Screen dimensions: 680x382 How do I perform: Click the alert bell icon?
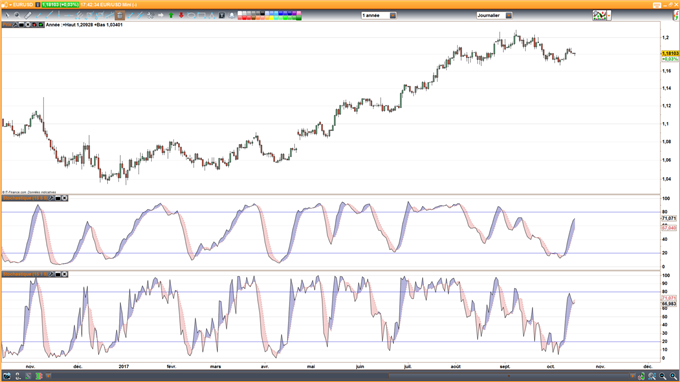[232, 15]
